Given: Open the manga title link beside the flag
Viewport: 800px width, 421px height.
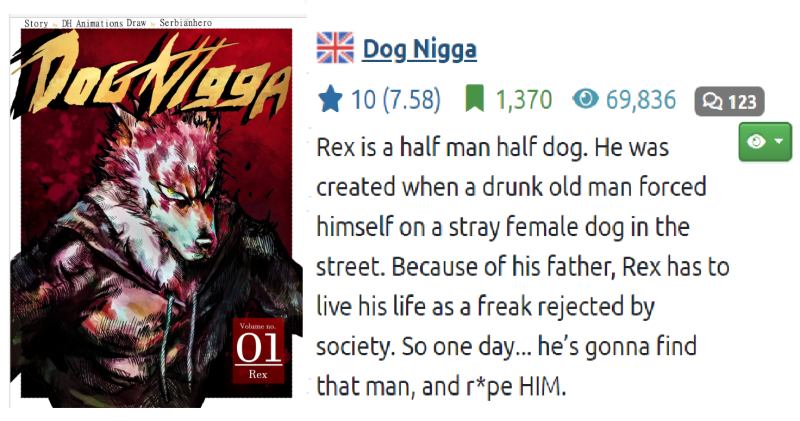Looking at the screenshot, I should pyautogui.click(x=419, y=49).
